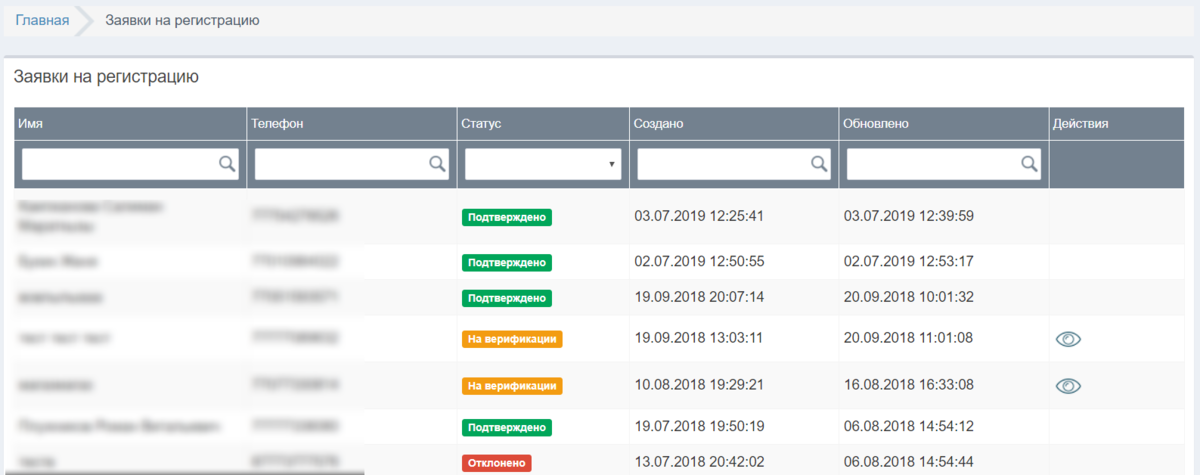Click the Подтверждено badge dated 03.07.2019
Screen dimensions: 1200x475
click(x=507, y=217)
